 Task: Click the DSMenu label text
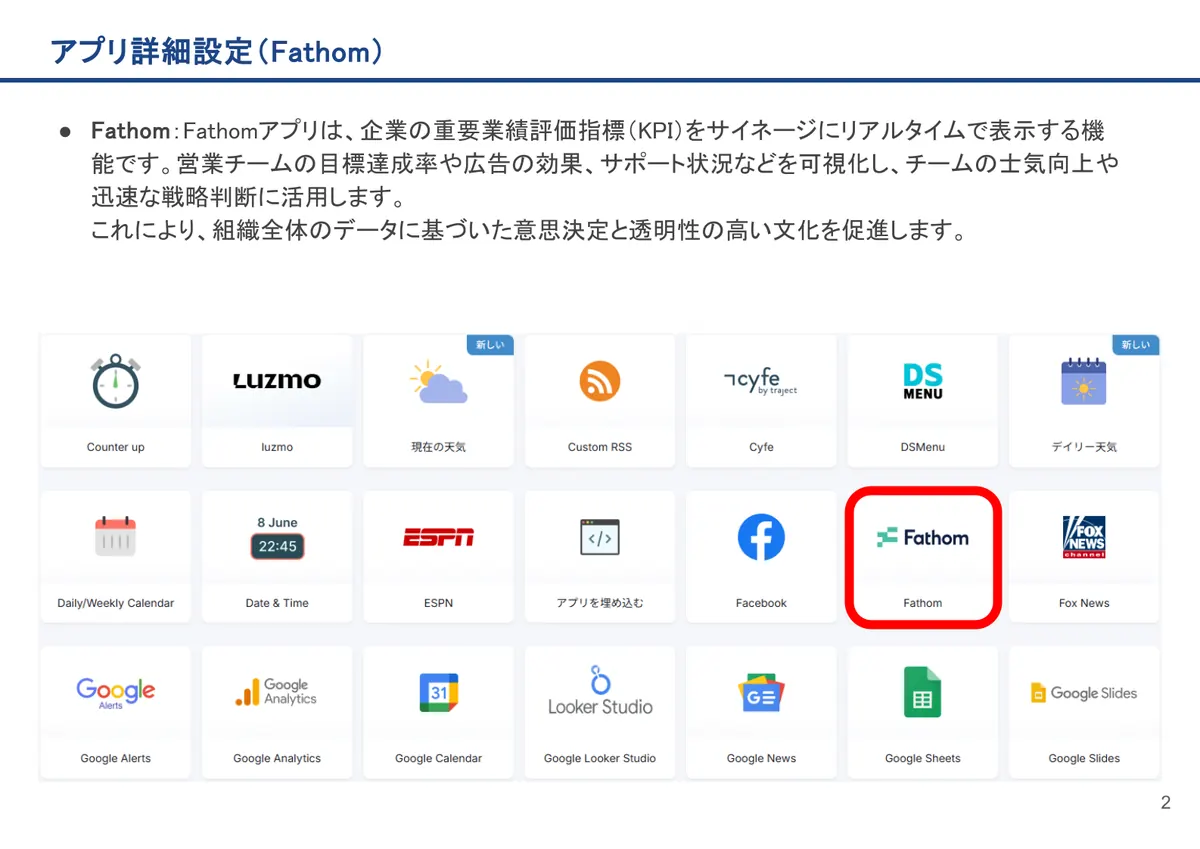[x=923, y=447]
